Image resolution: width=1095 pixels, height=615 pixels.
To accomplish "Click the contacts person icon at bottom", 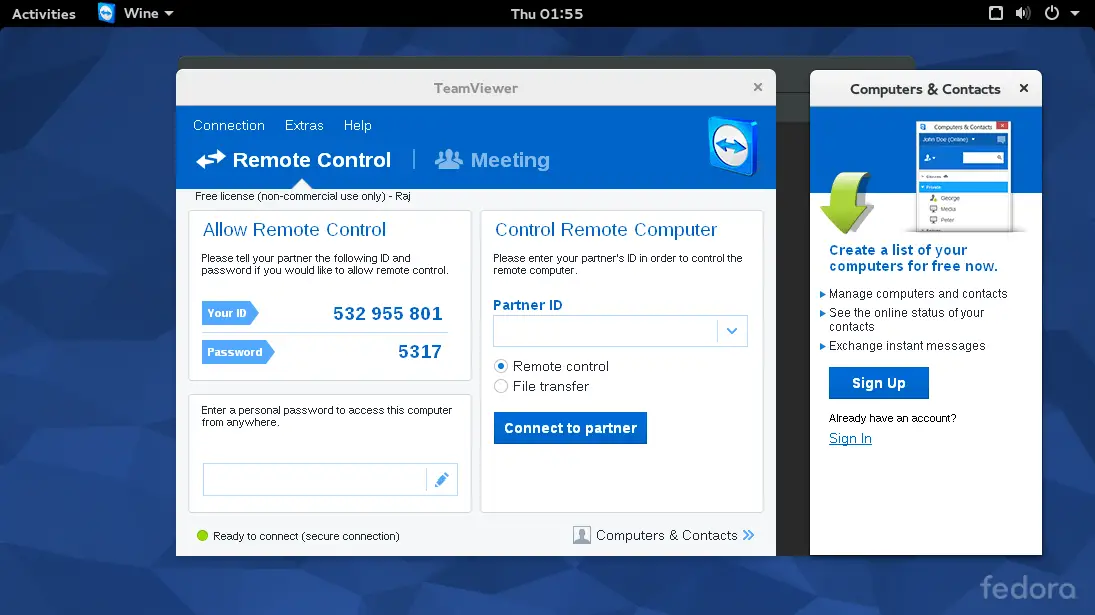I will pyautogui.click(x=582, y=535).
